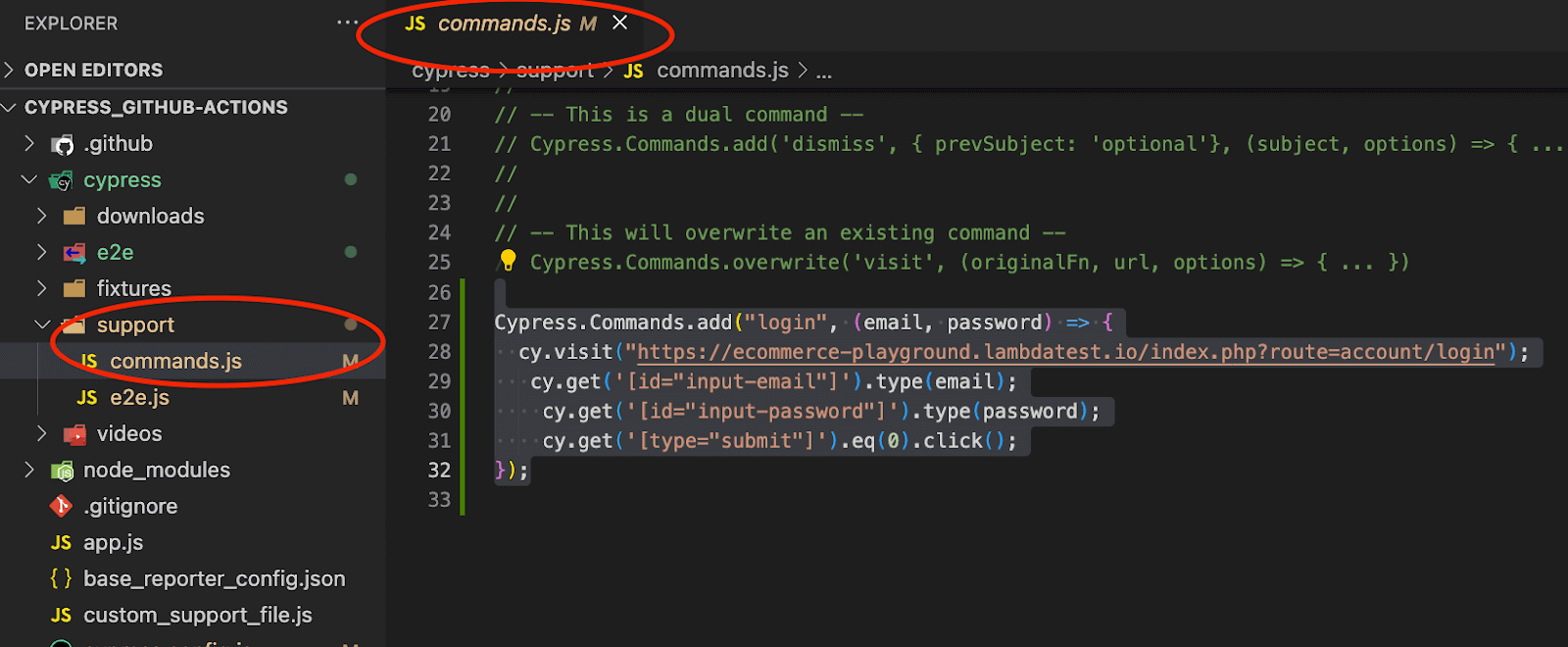Open base_reporter_config.json file
This screenshot has width=1568, height=647.
215,578
